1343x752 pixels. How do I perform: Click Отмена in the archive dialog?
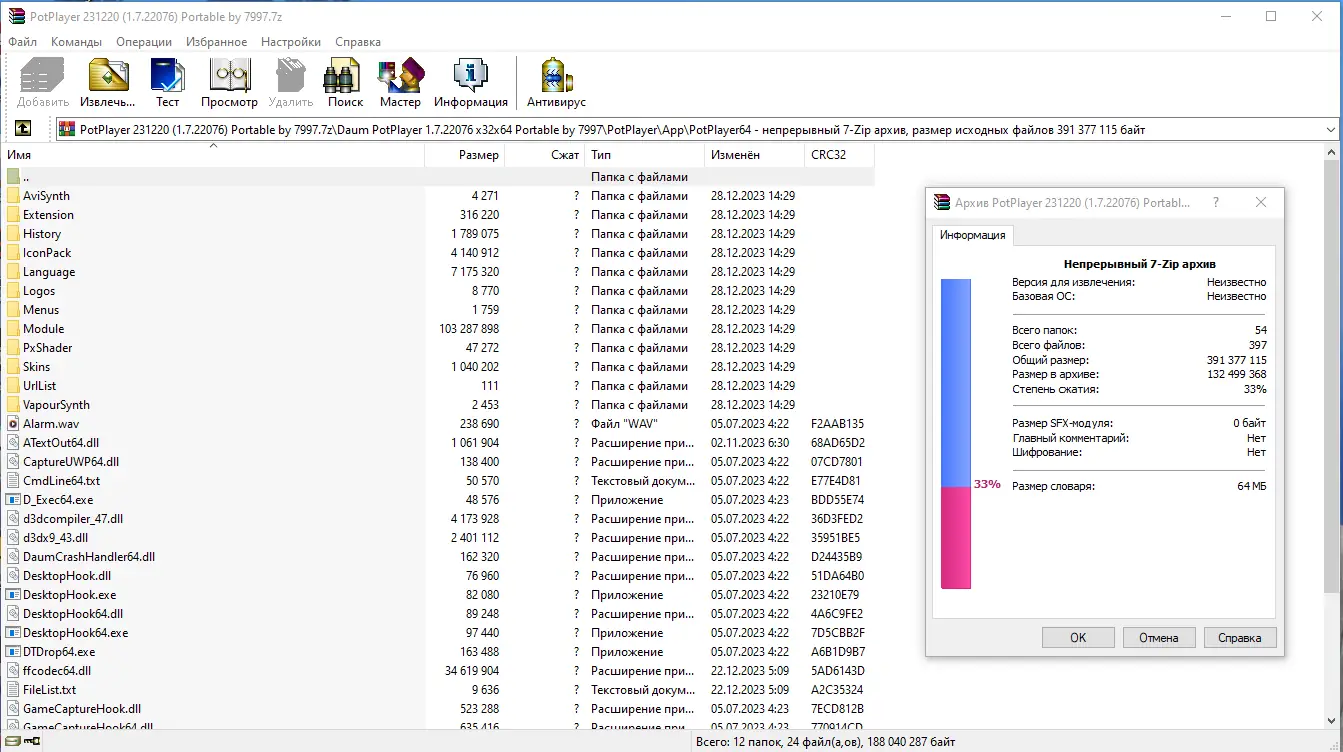tap(1159, 637)
